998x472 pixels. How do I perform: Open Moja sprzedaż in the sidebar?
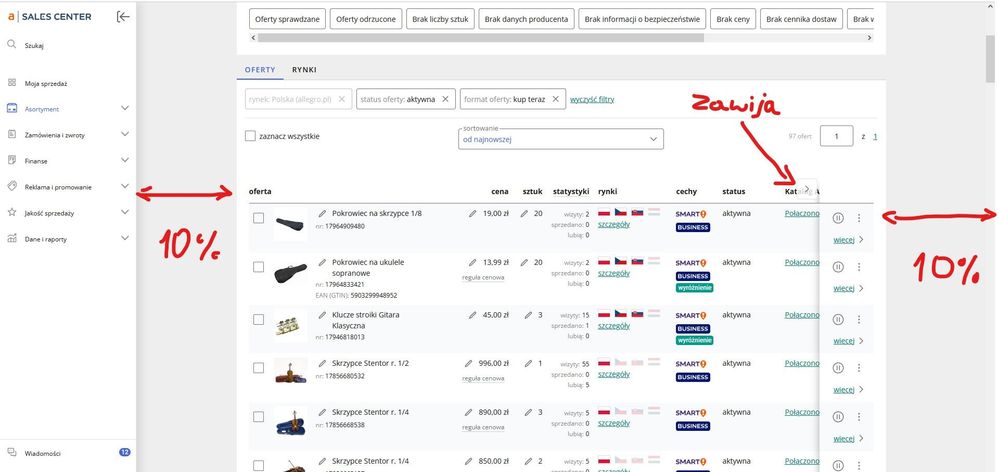pyautogui.click(x=45, y=83)
